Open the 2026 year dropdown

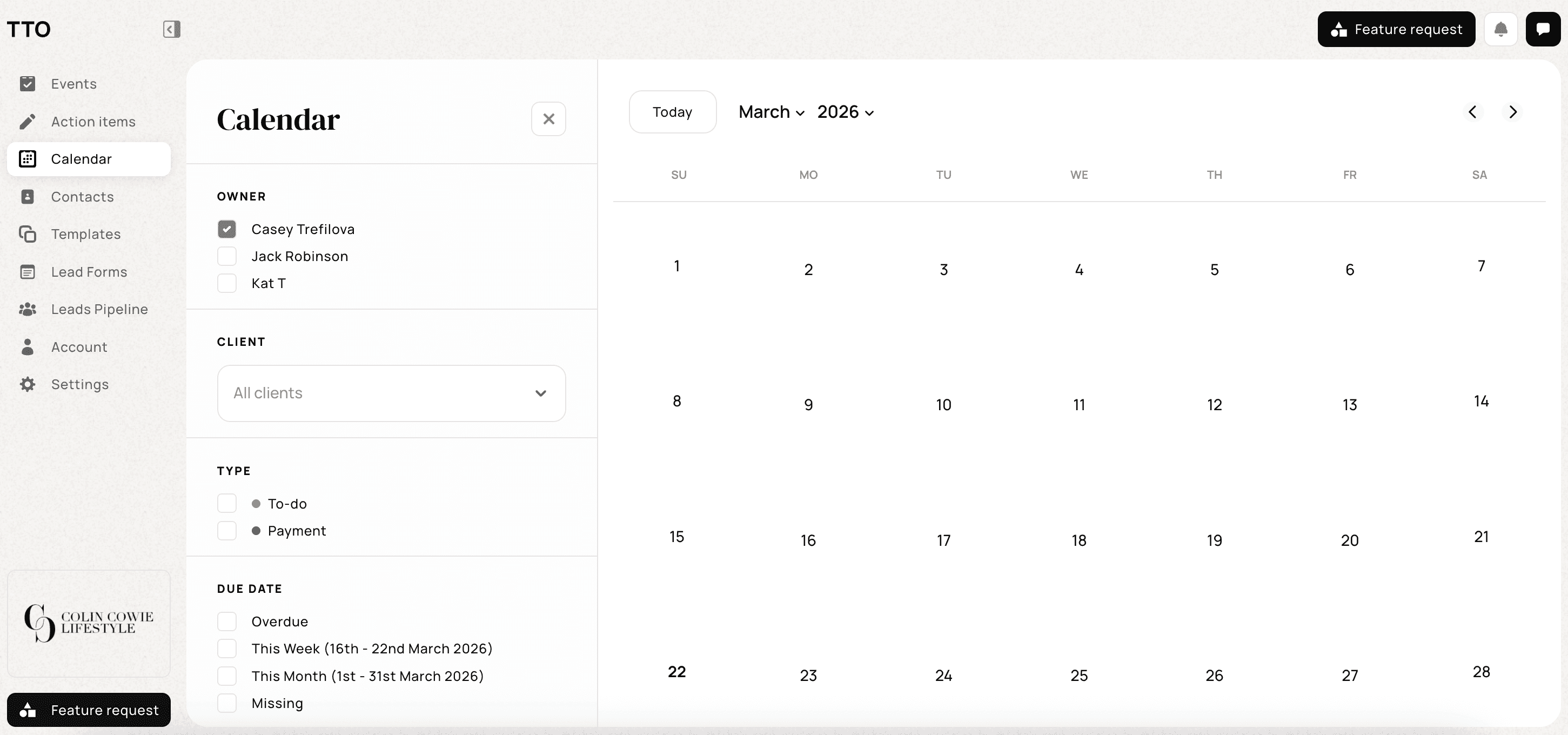point(846,112)
